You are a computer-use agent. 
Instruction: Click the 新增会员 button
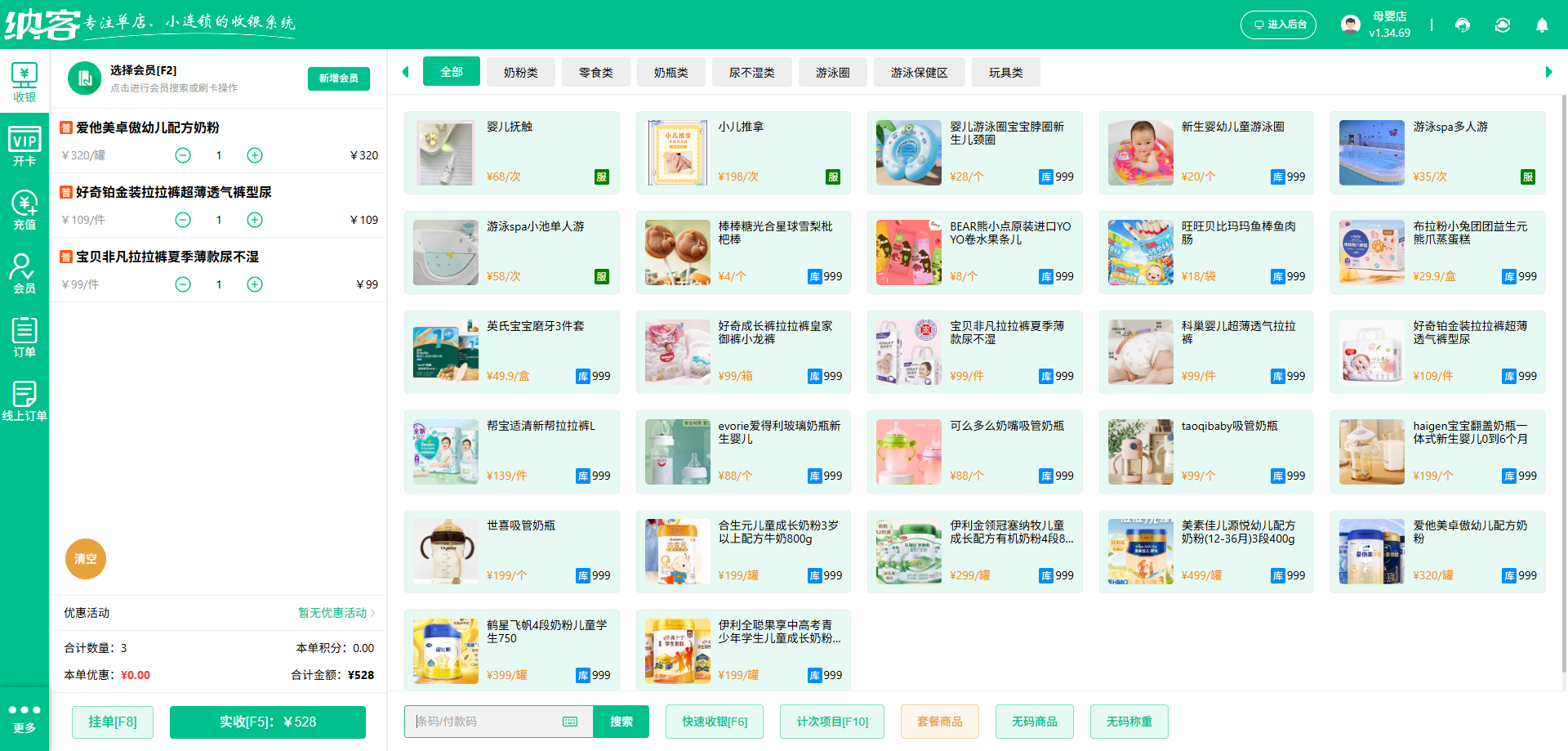pyautogui.click(x=339, y=78)
